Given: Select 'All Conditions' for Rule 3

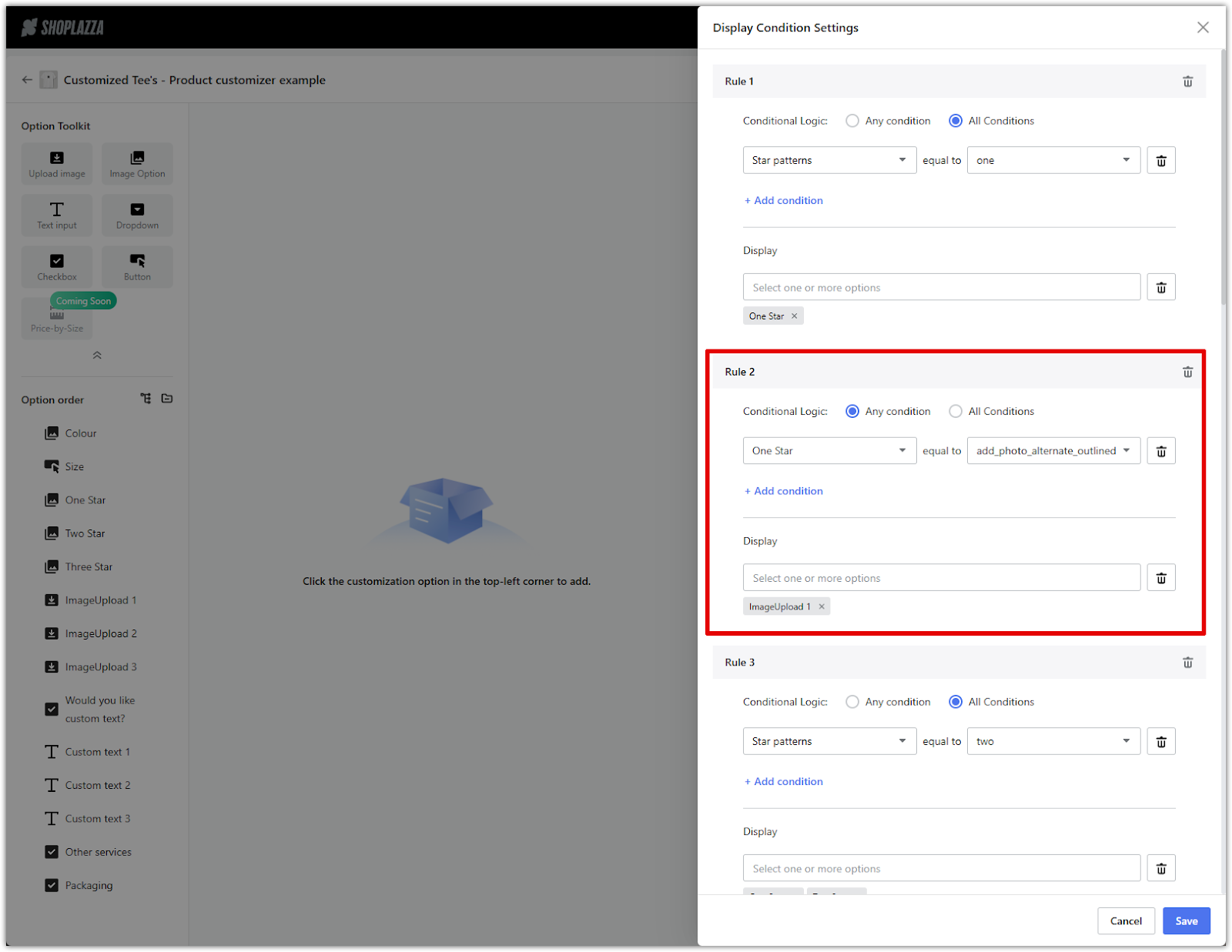Looking at the screenshot, I should click(956, 702).
